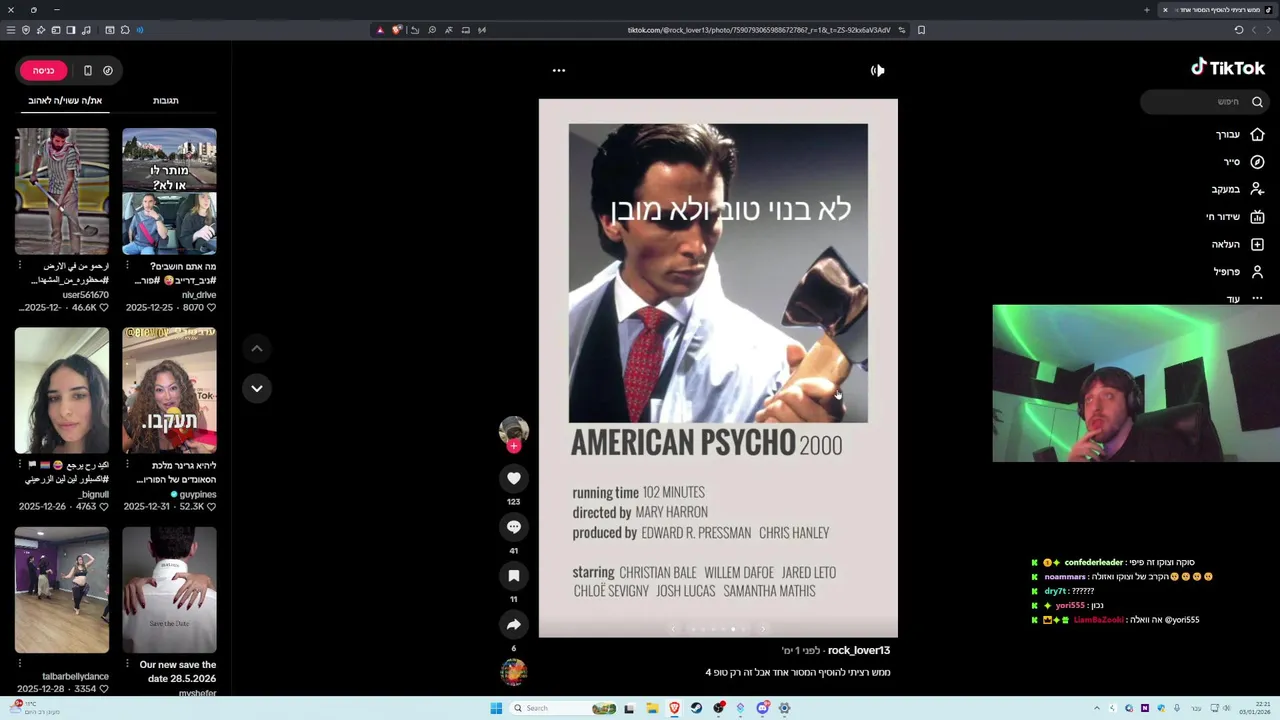Open Brave browser from taskbar

pos(674,708)
